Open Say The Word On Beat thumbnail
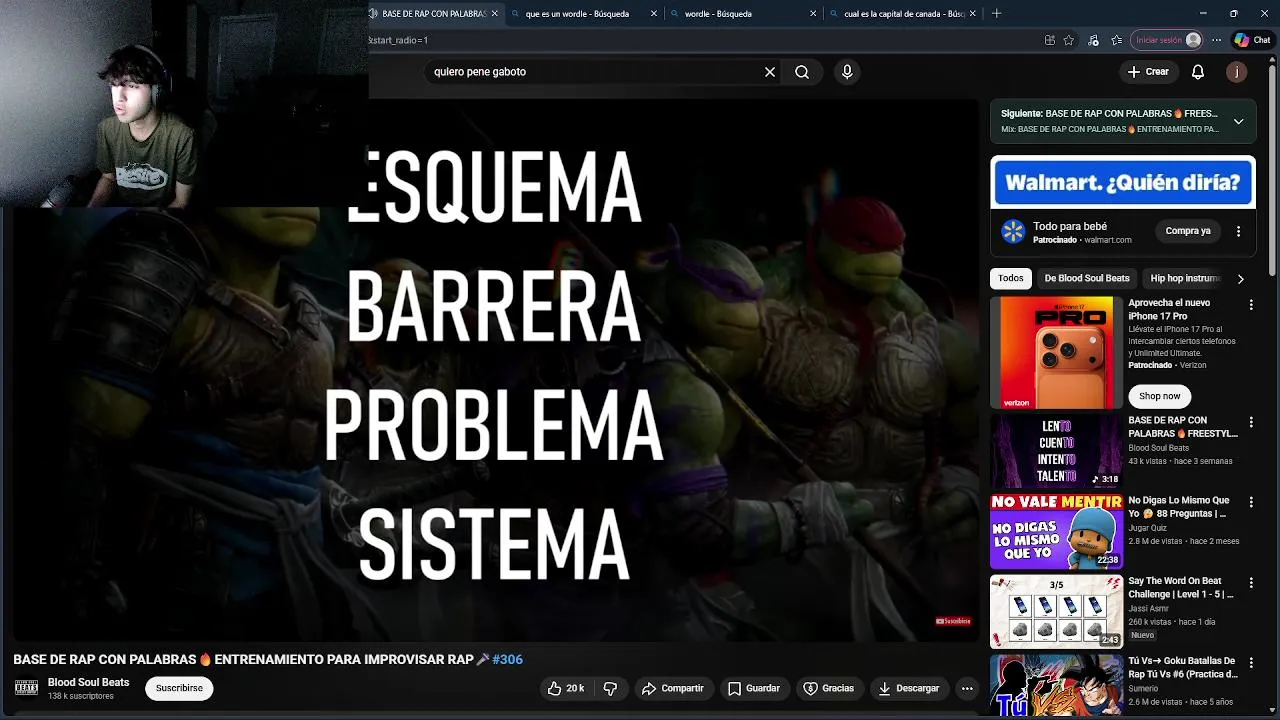Image resolution: width=1280 pixels, height=720 pixels. [1056, 611]
